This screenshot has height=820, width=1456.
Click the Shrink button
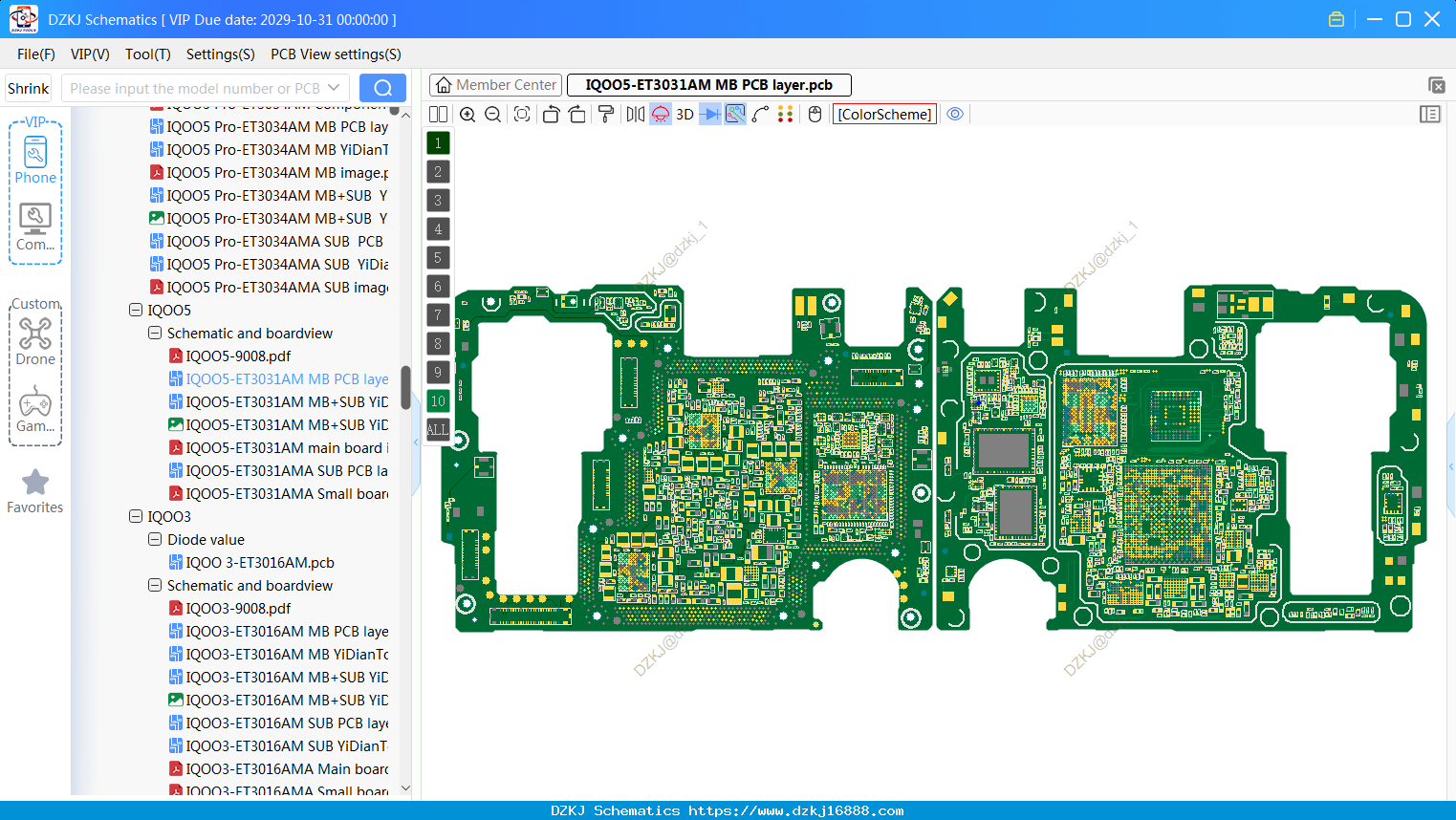pos(29,88)
